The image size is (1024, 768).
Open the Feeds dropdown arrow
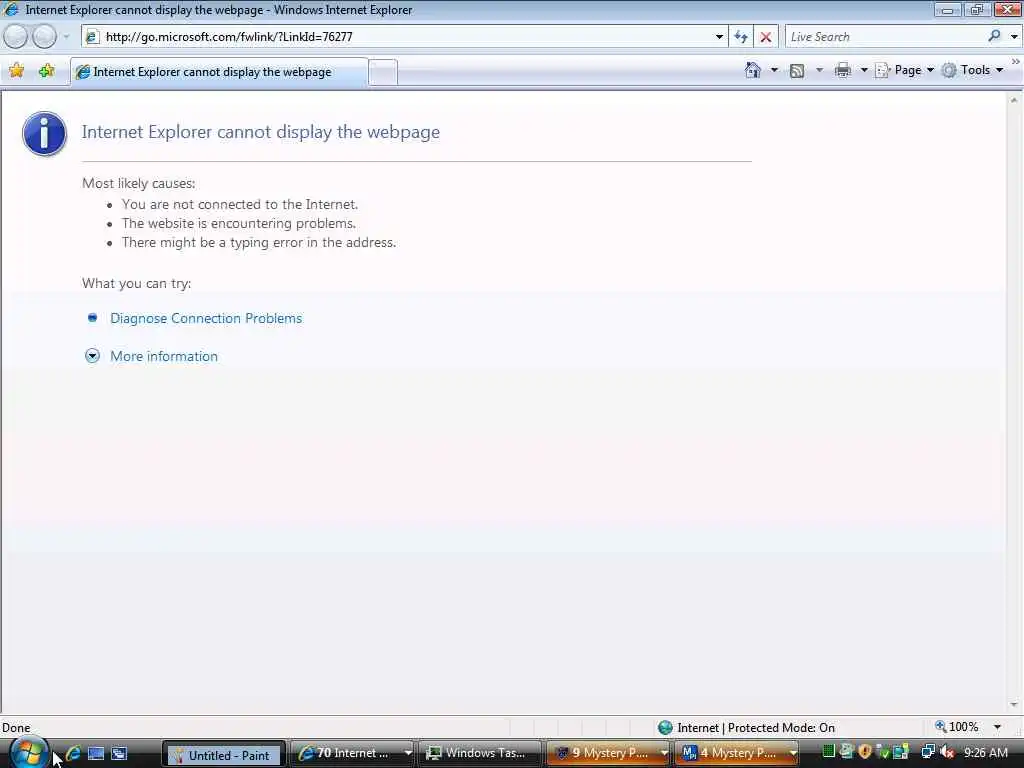(819, 70)
